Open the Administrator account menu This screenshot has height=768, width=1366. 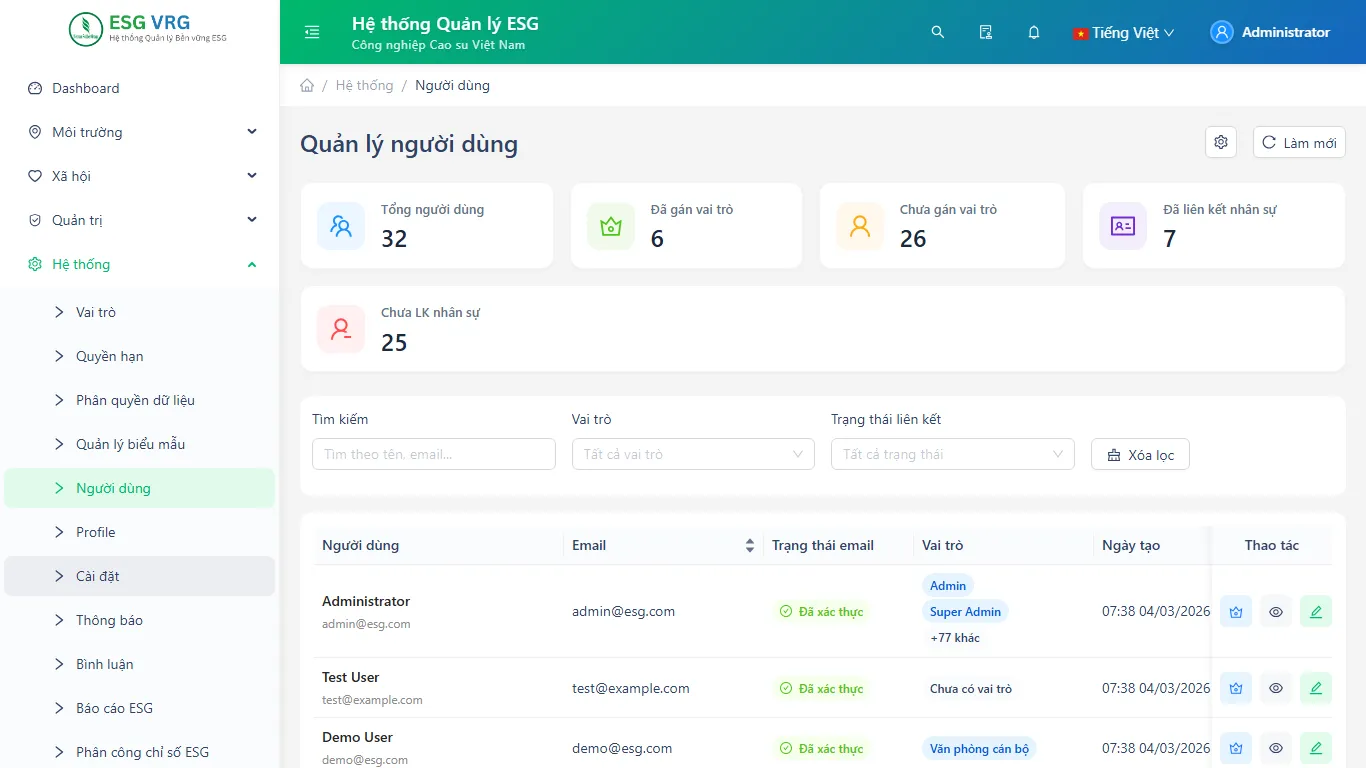coord(1270,32)
